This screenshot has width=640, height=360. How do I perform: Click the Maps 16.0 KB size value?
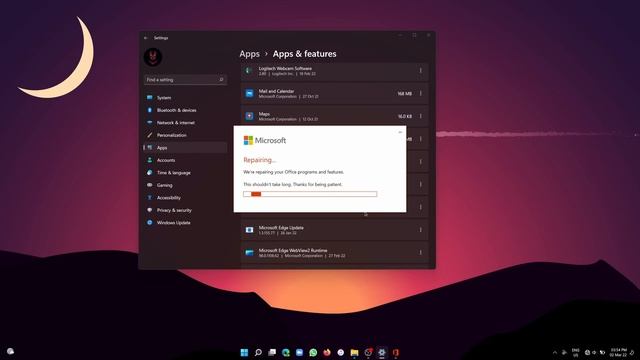pyautogui.click(x=404, y=116)
